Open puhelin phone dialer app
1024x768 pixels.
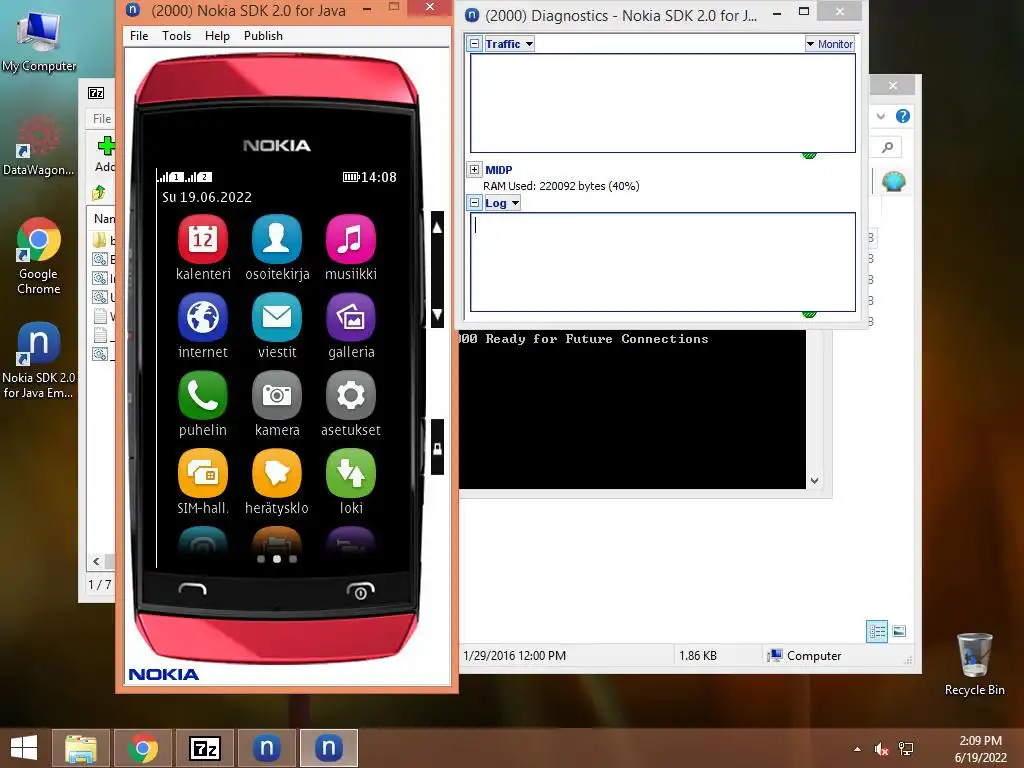(203, 396)
